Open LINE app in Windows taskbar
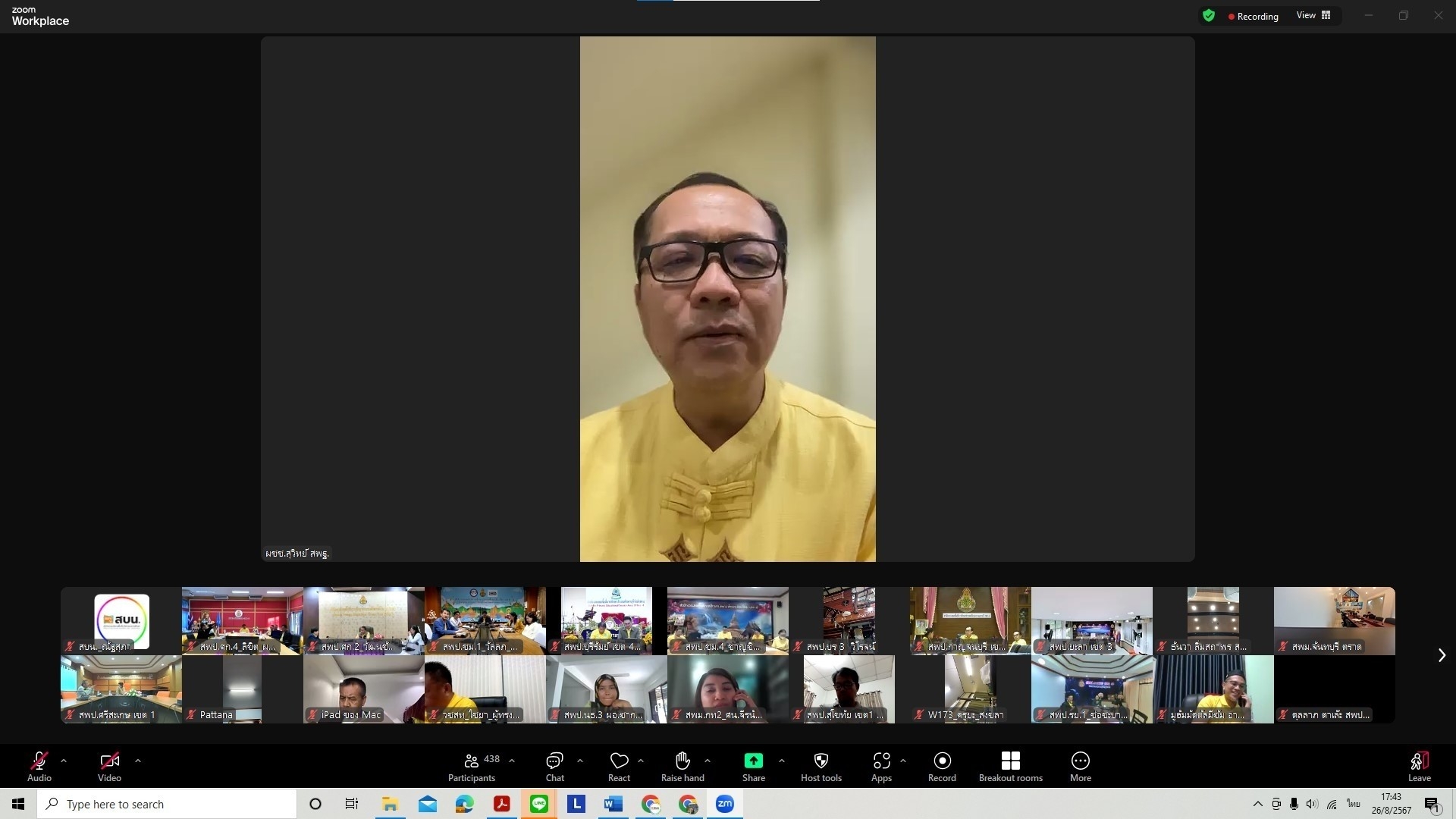Screen dimensions: 1456x819 [x=539, y=804]
